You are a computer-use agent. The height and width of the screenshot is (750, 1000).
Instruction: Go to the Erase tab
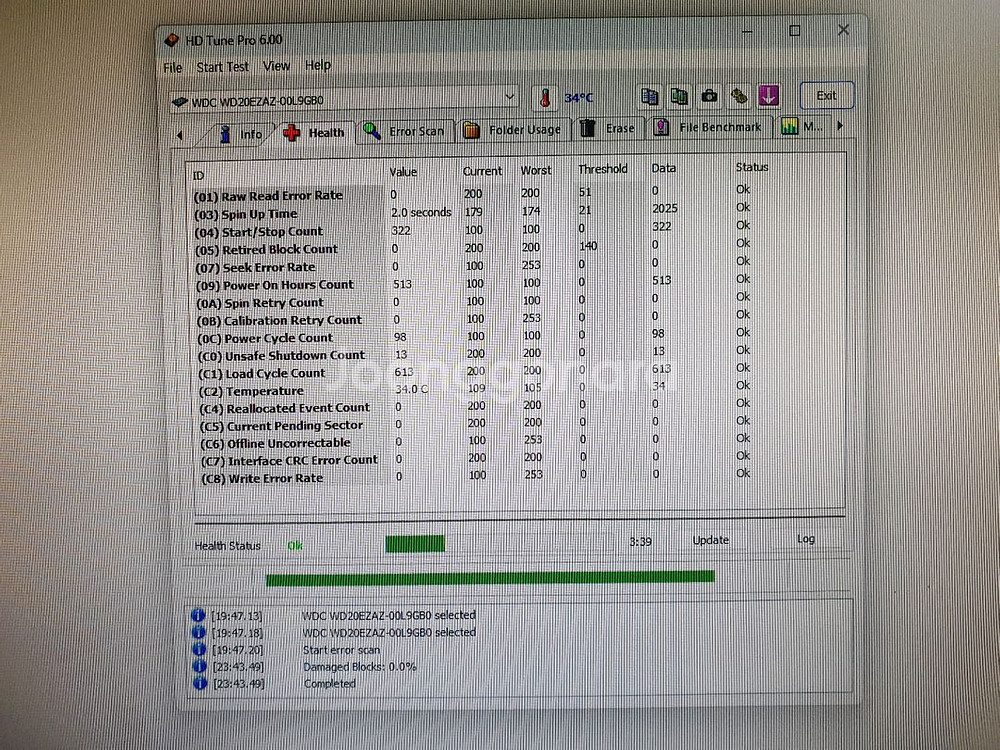pos(608,128)
